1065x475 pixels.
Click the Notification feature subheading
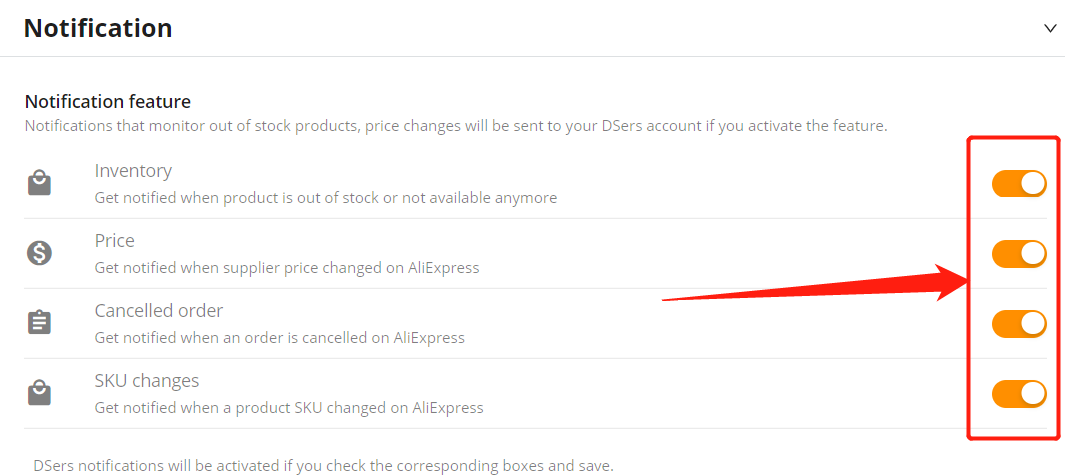tap(108, 102)
